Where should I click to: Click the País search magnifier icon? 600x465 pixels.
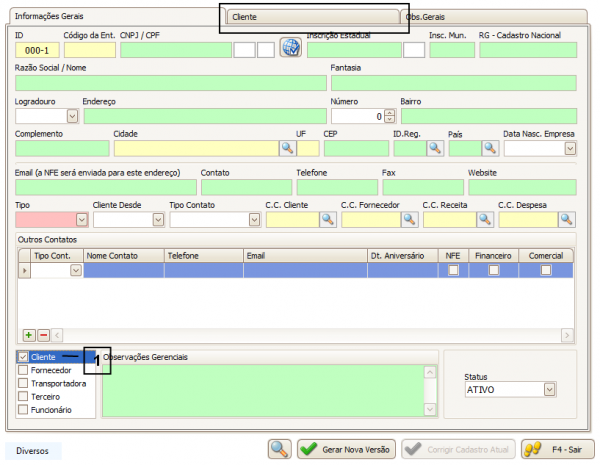click(x=490, y=148)
